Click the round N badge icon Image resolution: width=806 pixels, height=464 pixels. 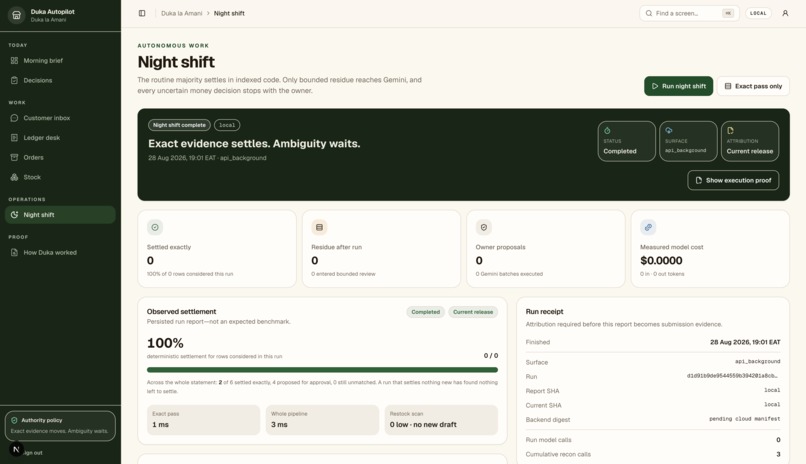click(x=16, y=449)
